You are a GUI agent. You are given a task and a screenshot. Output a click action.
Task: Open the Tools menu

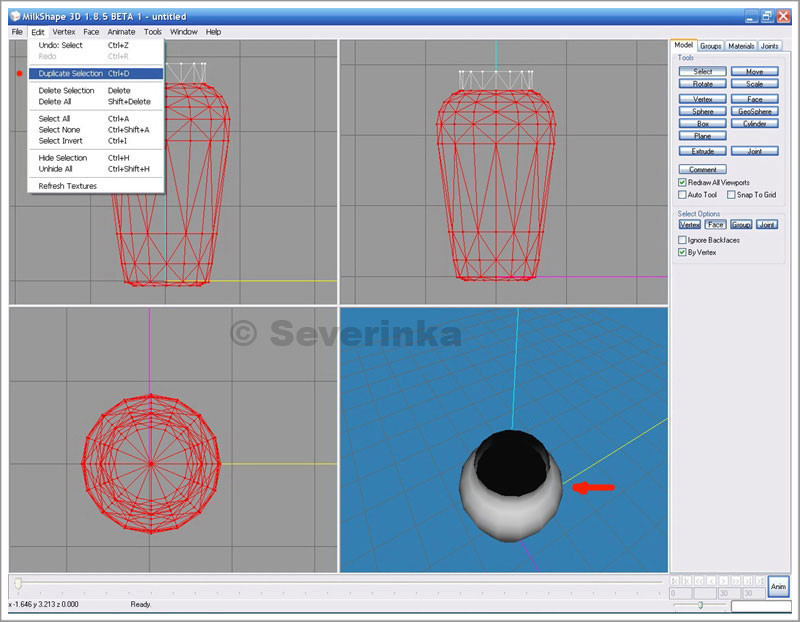tap(153, 32)
